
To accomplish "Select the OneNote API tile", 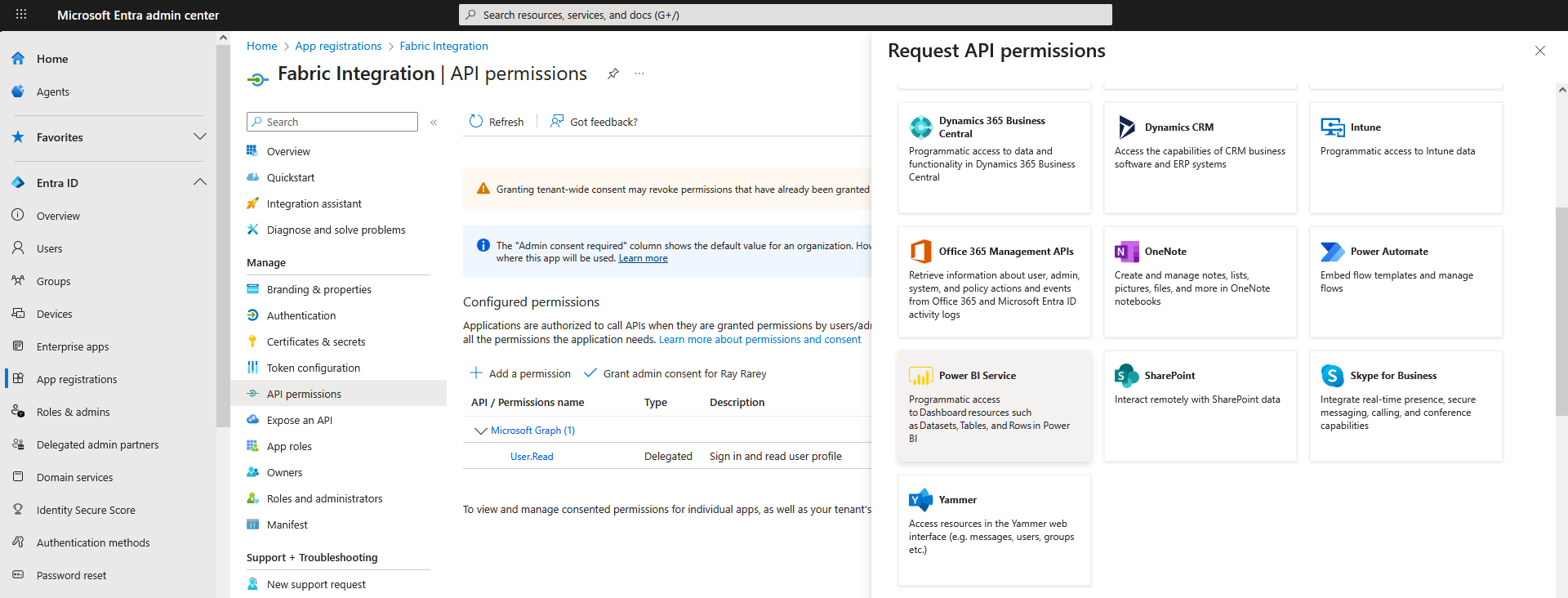I will (1200, 282).
